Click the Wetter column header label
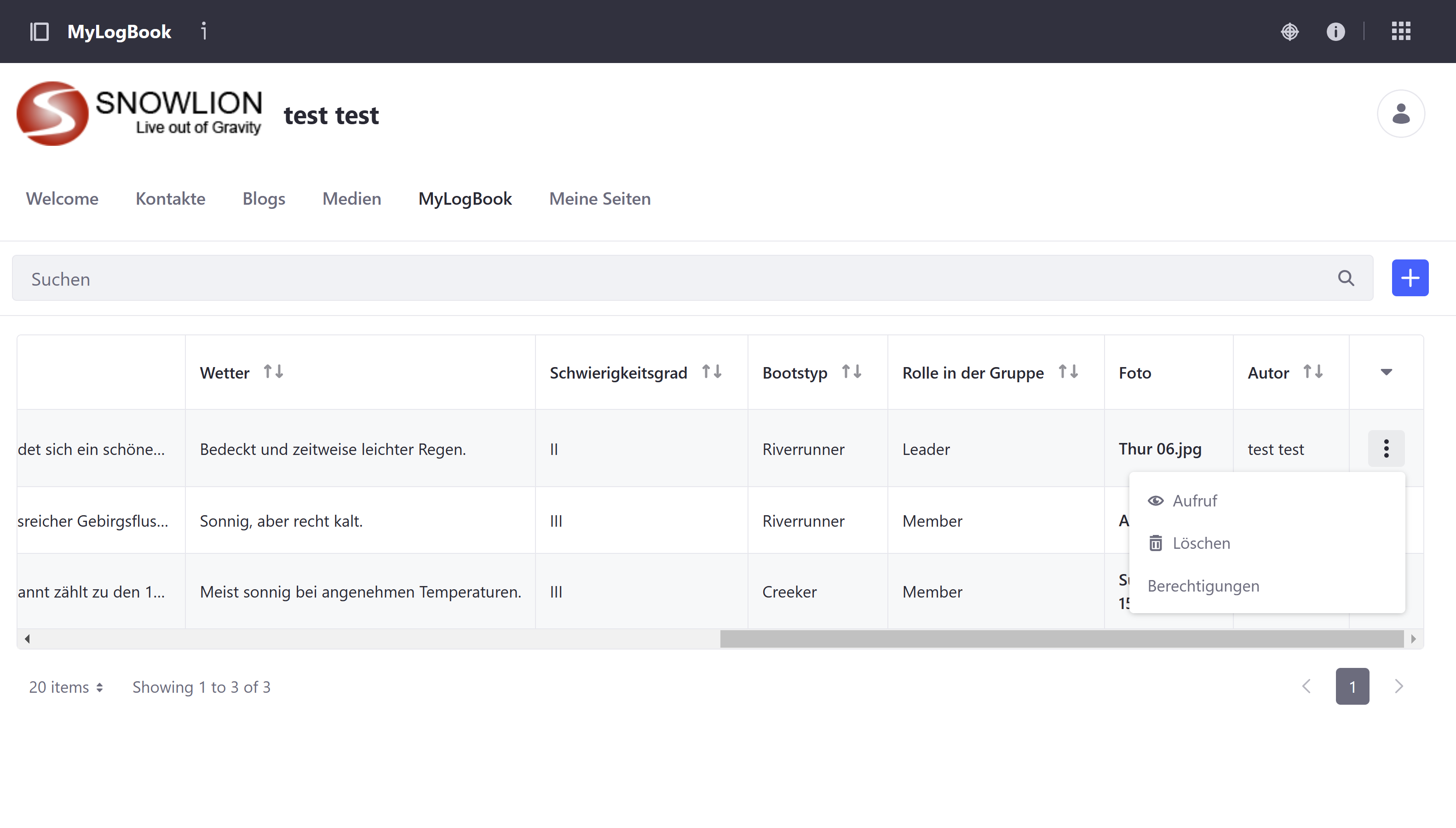The width and height of the screenshot is (1456, 828). click(224, 373)
